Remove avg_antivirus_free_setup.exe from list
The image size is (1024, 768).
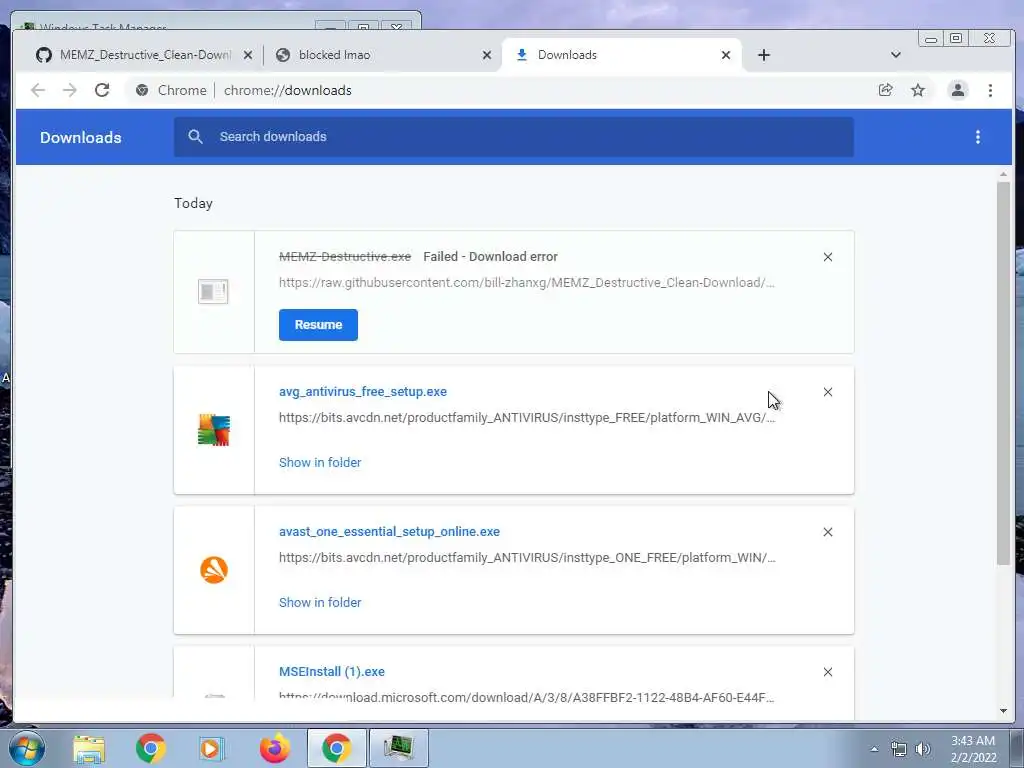tap(827, 392)
